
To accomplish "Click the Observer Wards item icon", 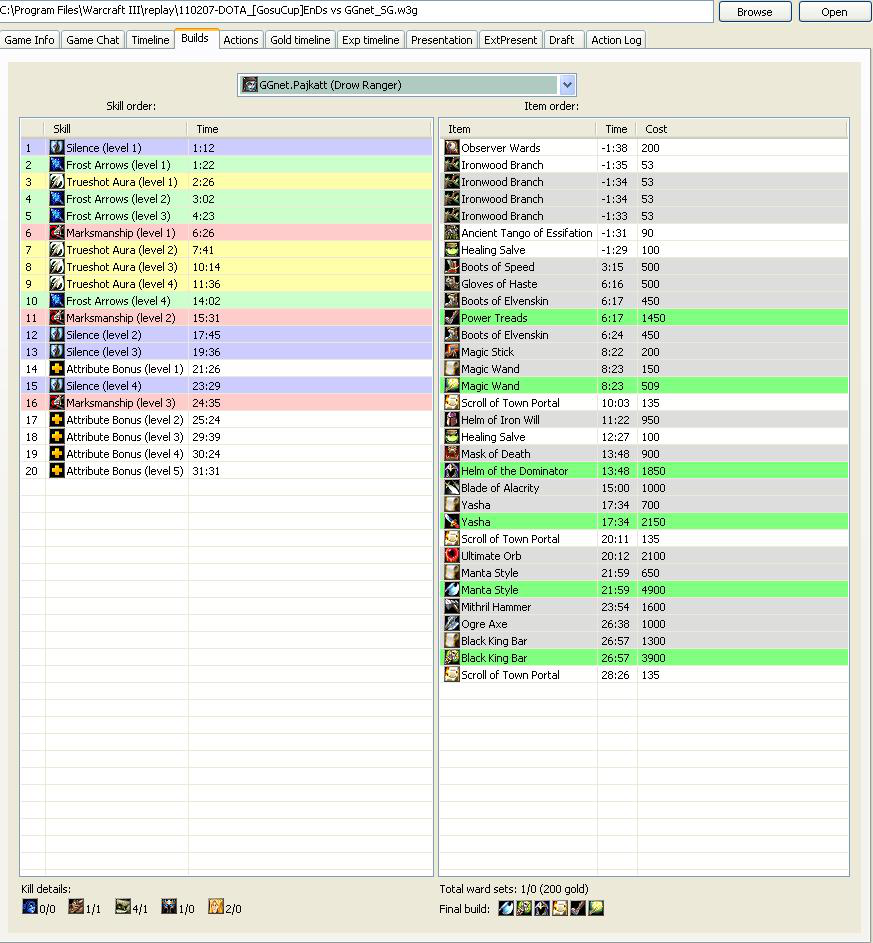I will click(x=452, y=148).
